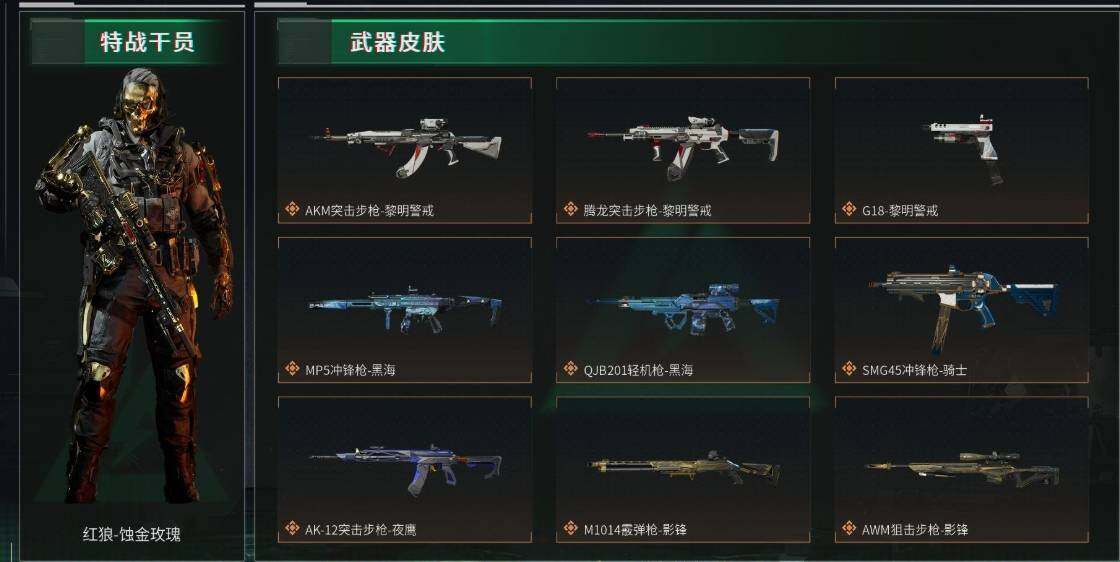Click the rarity icon beside AKM突击步枪-黎明警戒
The image size is (1120, 562).
pos(291,209)
